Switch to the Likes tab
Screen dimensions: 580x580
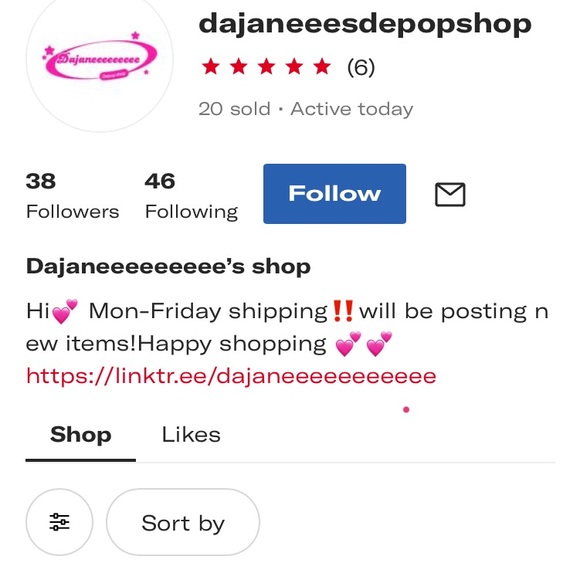click(x=191, y=435)
